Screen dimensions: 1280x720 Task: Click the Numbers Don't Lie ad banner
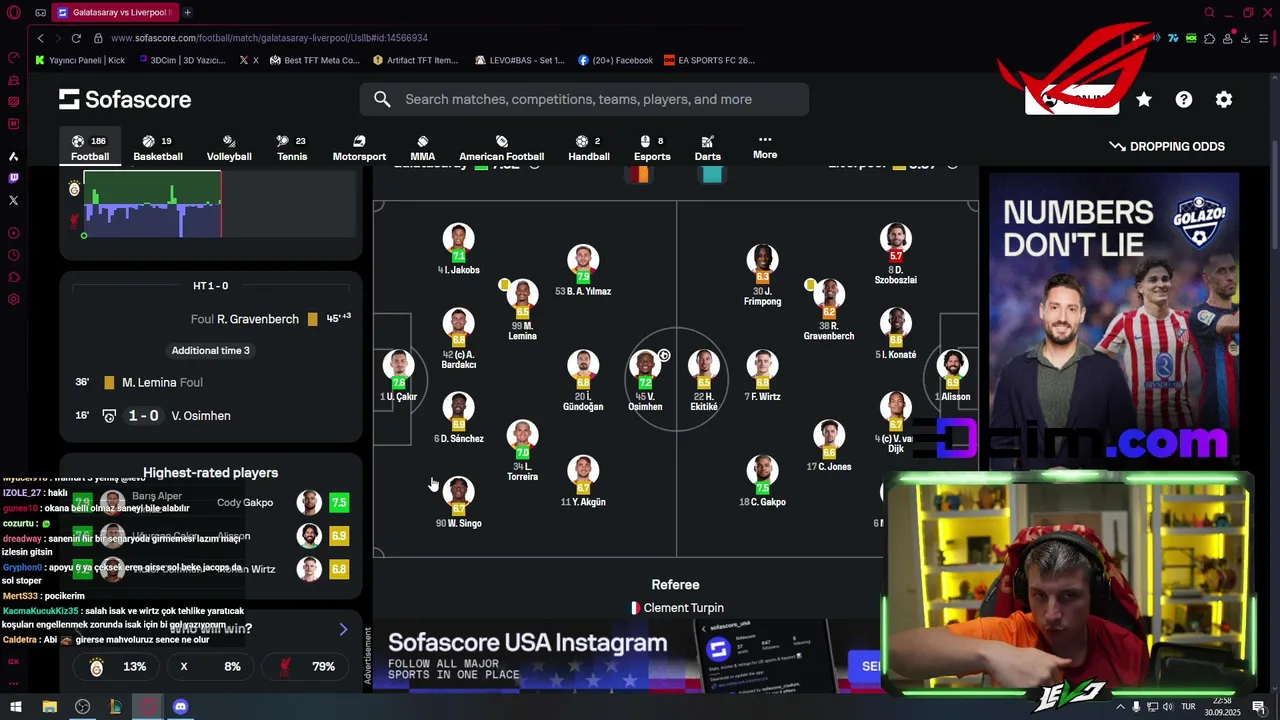(x=1114, y=320)
